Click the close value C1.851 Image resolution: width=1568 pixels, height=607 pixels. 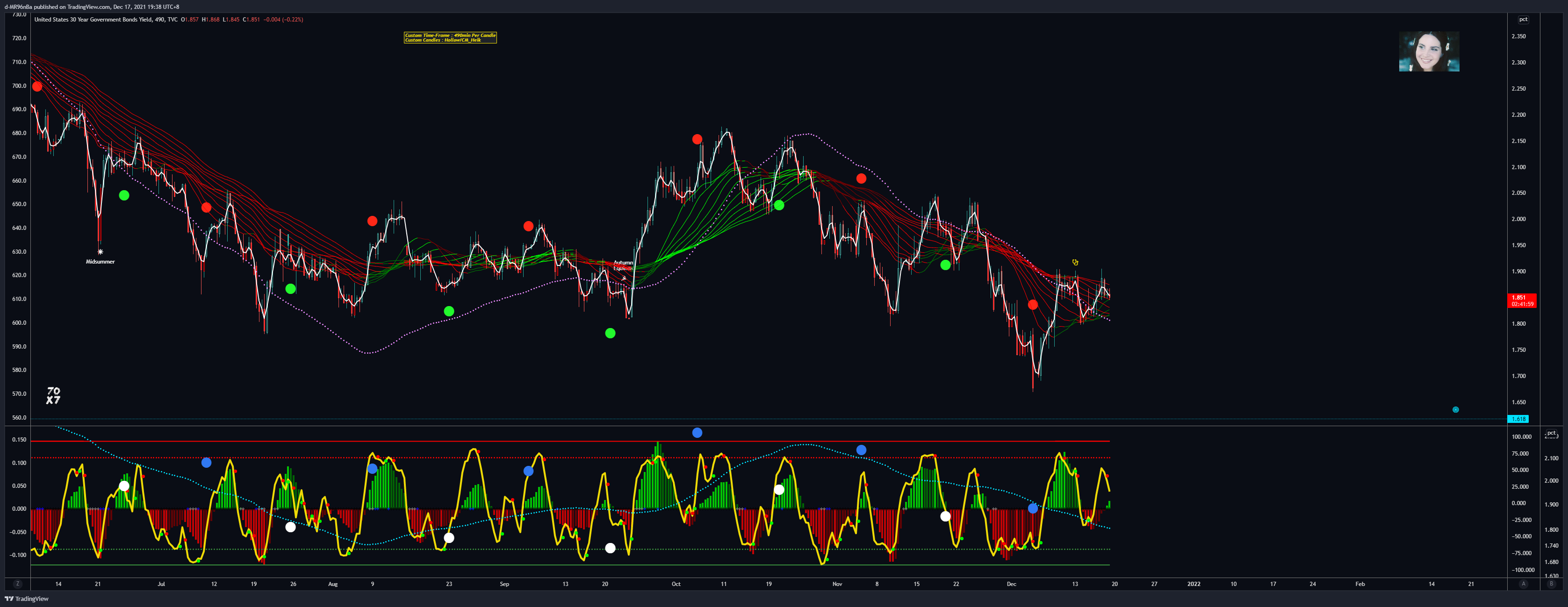point(252,20)
